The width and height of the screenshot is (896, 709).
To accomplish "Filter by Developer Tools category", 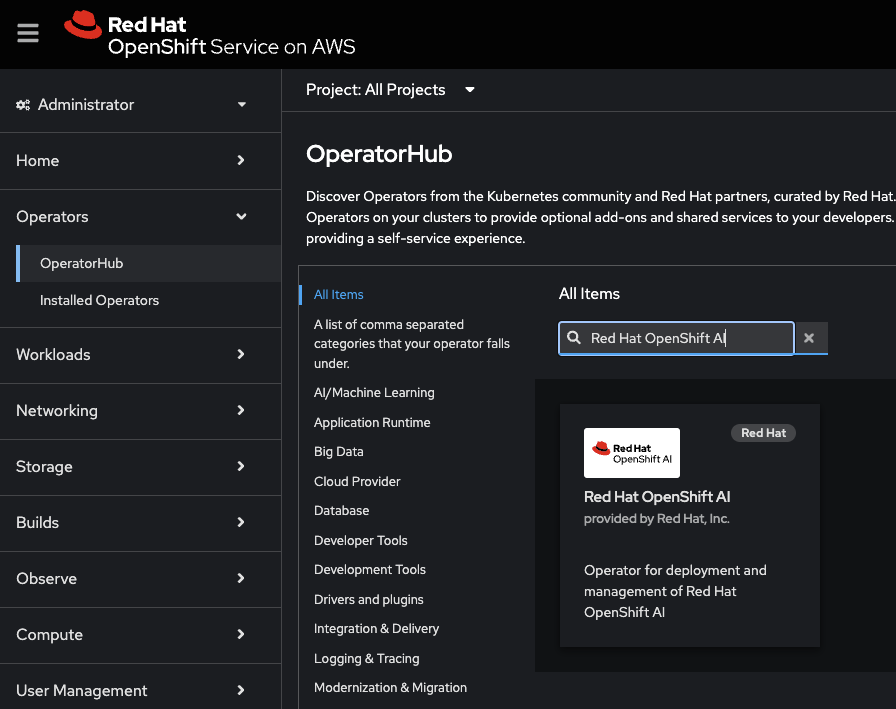I will pos(361,541).
